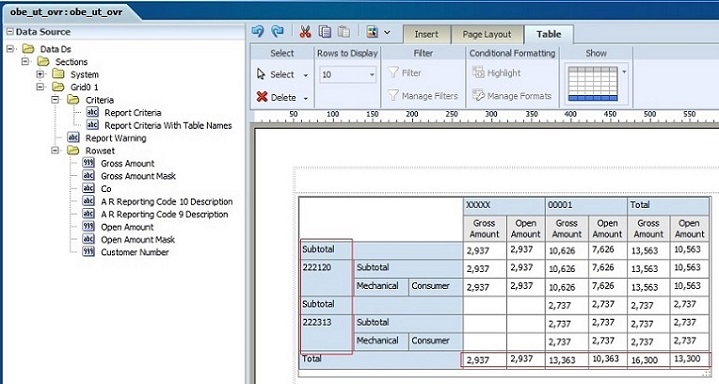
Task: Click the Redo icon in the toolbar
Action: [277, 32]
